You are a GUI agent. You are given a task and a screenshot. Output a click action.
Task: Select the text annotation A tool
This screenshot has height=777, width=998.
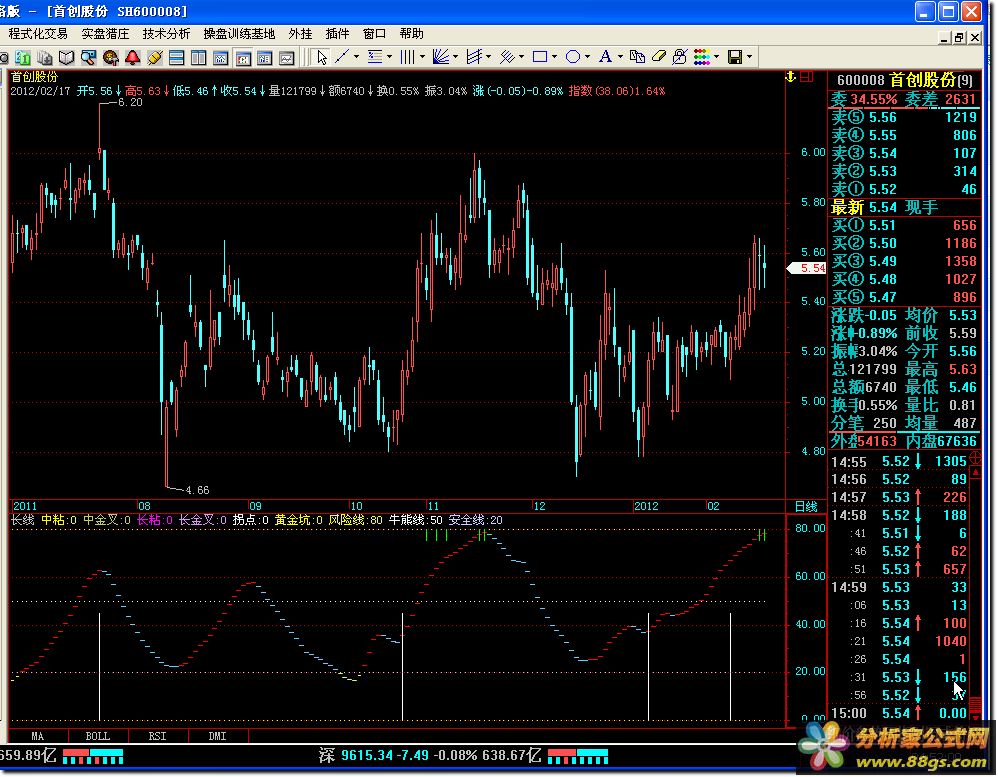[605, 57]
